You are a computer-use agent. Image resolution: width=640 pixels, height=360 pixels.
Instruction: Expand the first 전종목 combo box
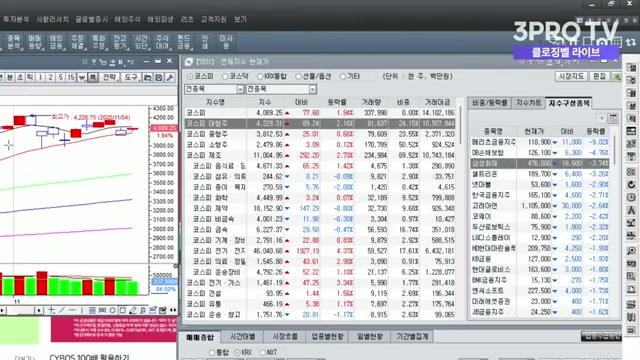240,89
